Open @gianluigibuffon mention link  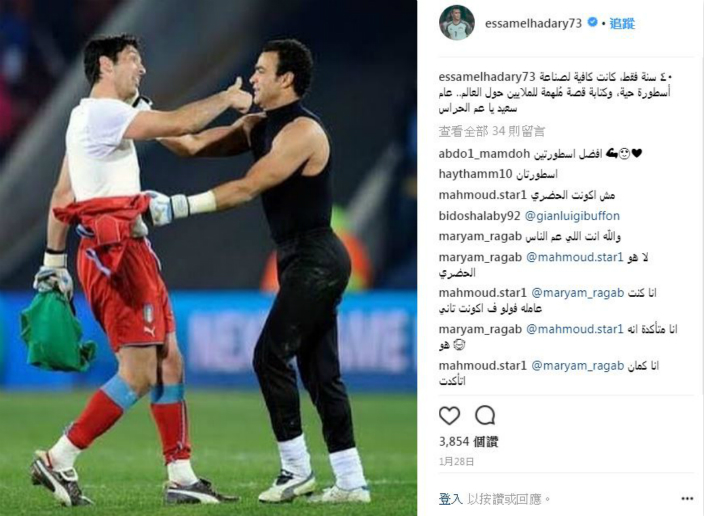point(572,216)
